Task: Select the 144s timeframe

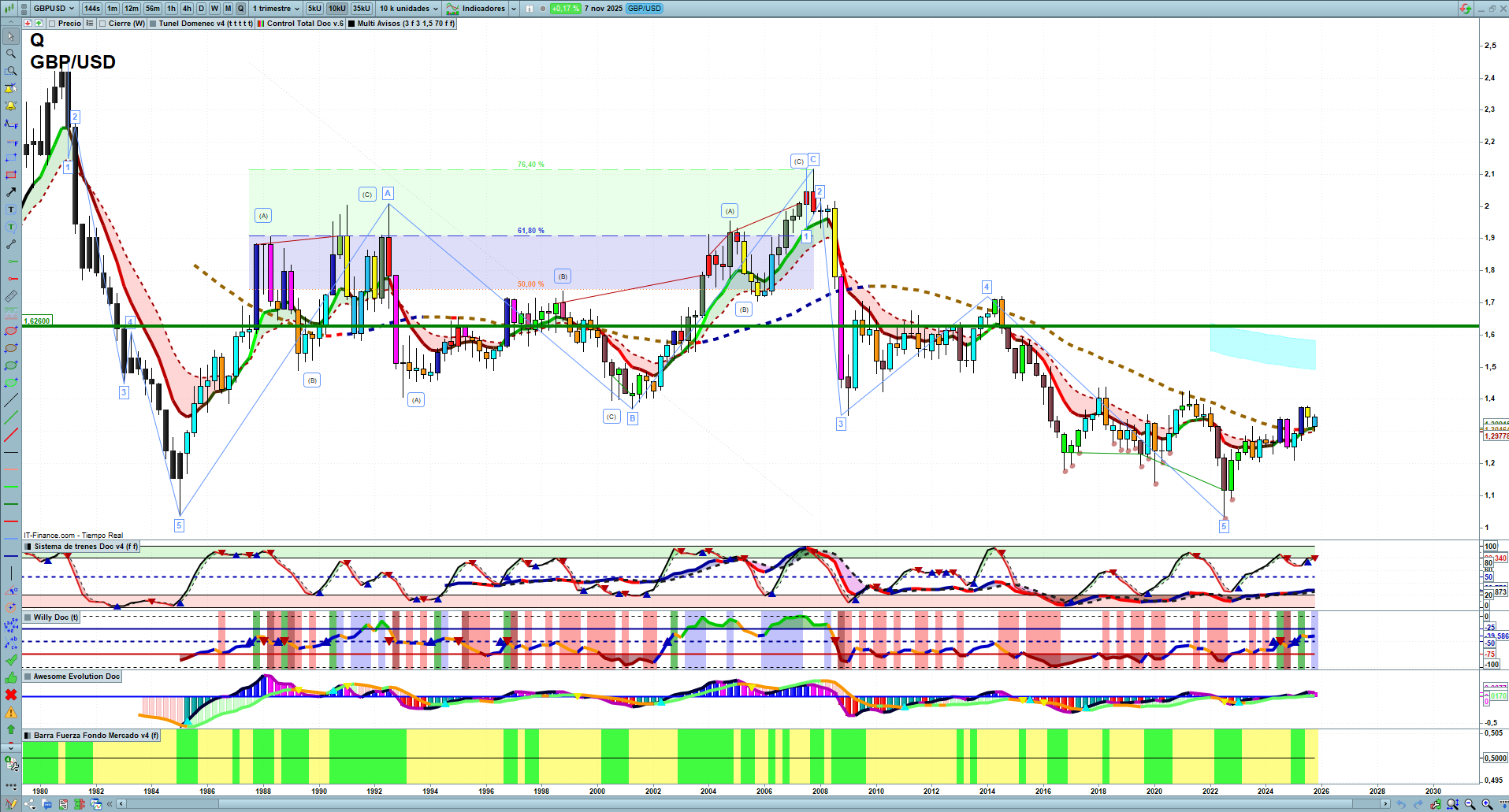Action: (92, 9)
